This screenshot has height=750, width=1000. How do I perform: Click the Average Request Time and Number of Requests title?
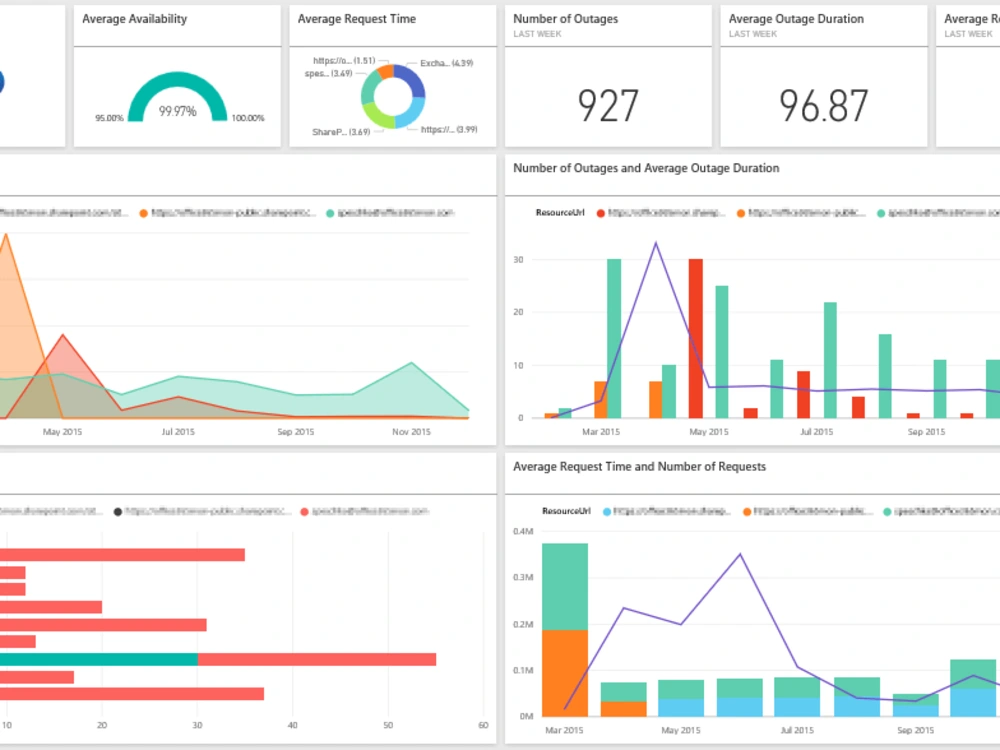coord(639,467)
